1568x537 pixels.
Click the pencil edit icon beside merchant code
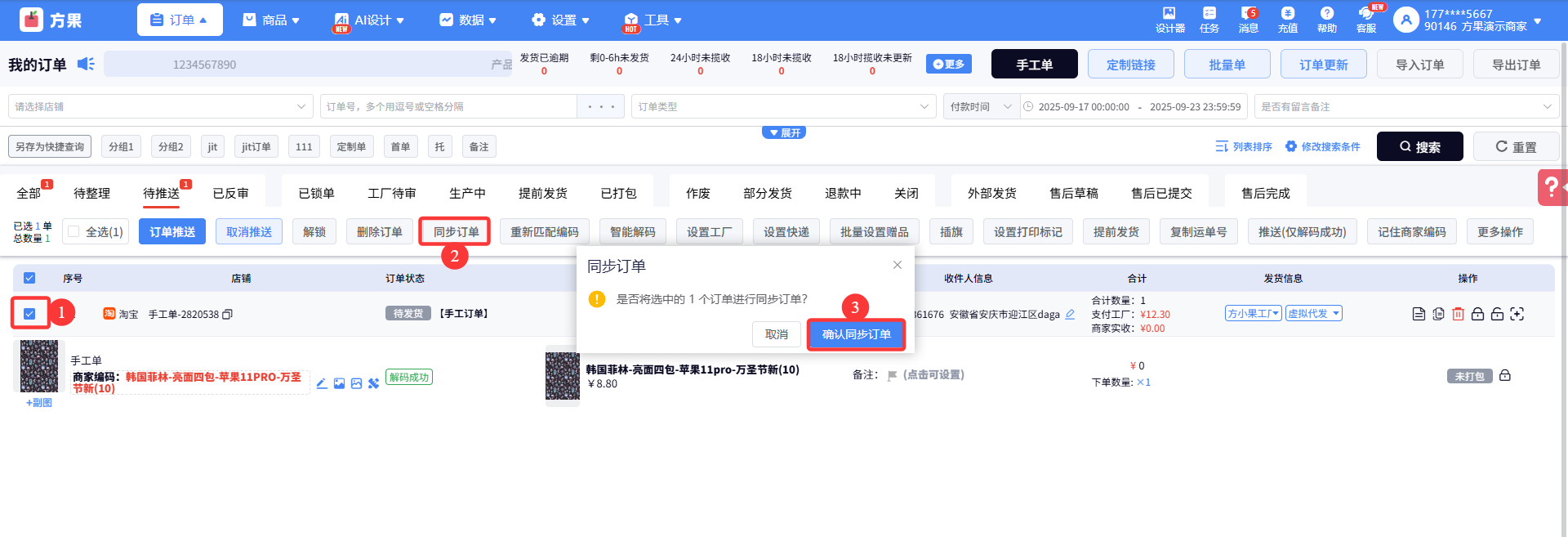tap(322, 383)
